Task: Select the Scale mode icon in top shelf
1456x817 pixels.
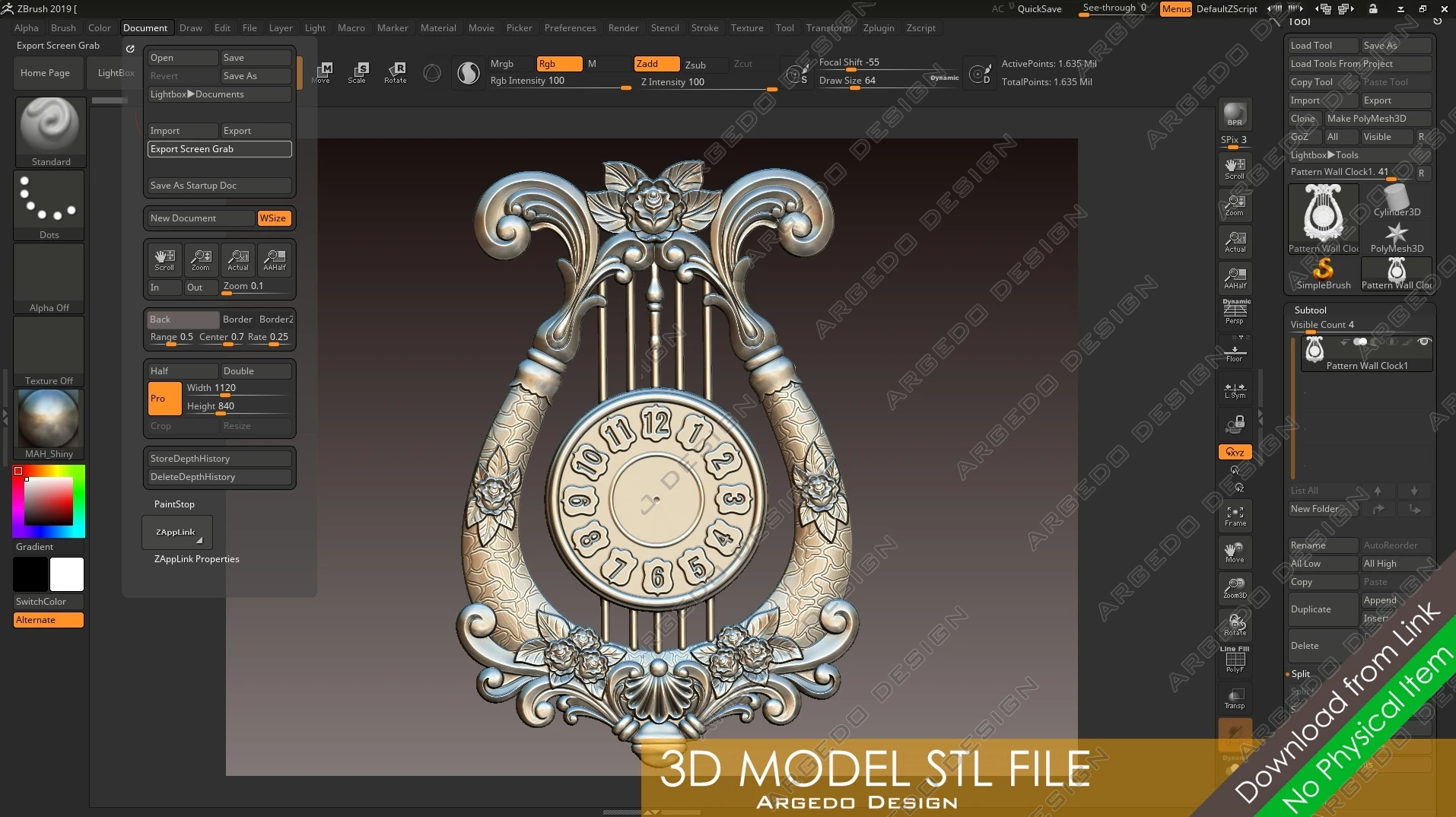Action: (358, 73)
